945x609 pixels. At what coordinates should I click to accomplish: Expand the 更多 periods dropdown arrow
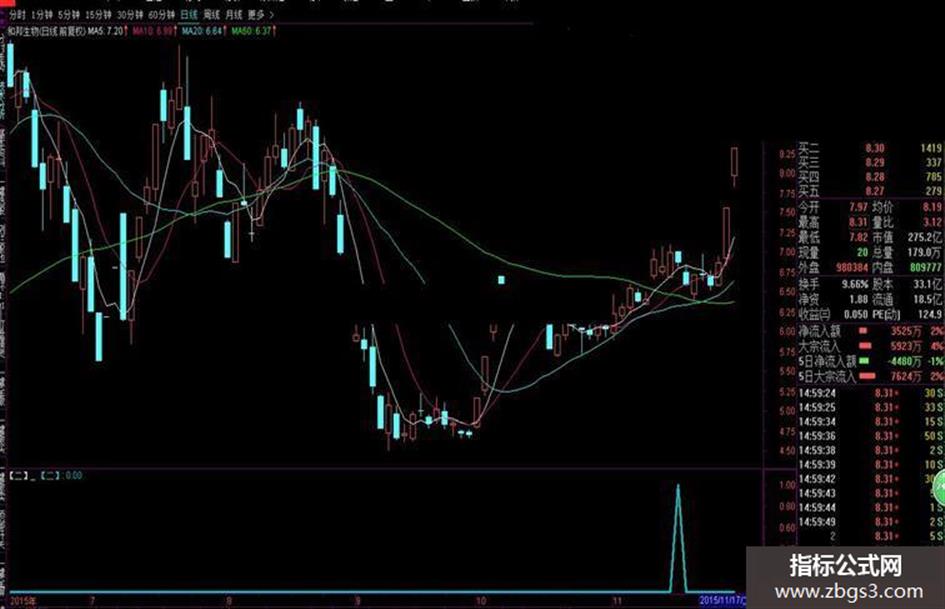click(272, 14)
